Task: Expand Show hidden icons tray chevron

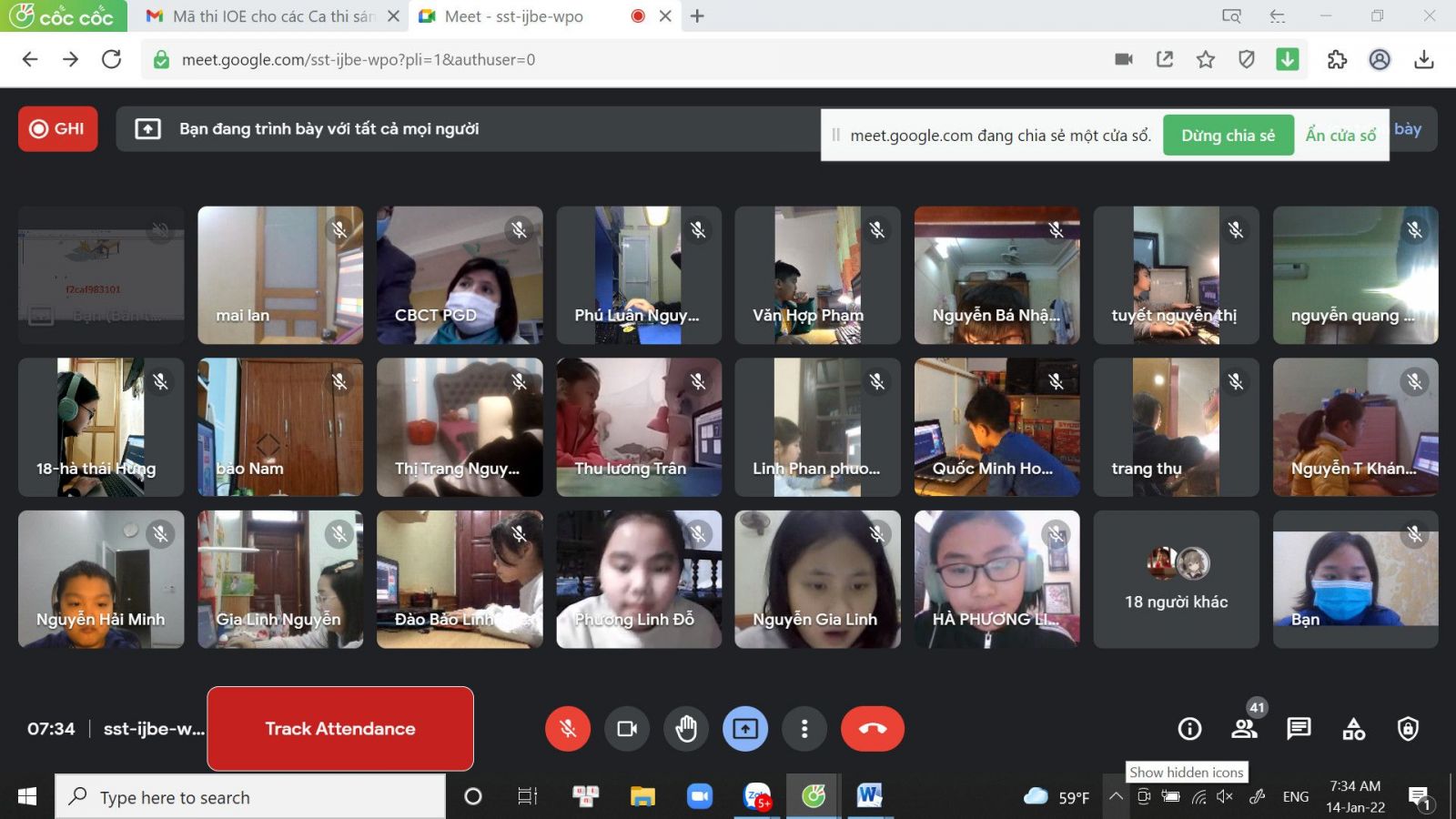Action: (x=1116, y=797)
